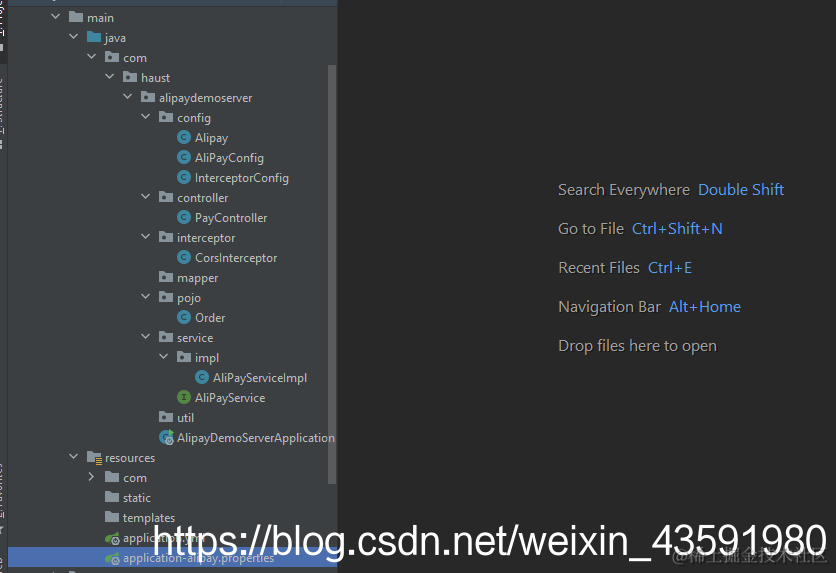836x573 pixels.
Task: Select the mapper package label
Action: 198,278
